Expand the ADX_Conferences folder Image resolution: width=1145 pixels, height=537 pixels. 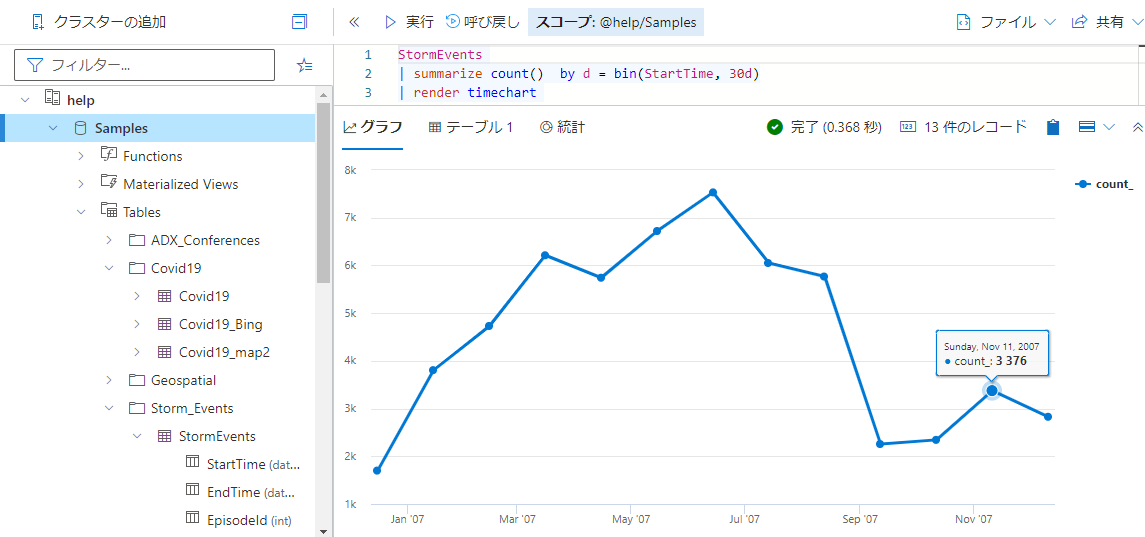[x=109, y=240]
